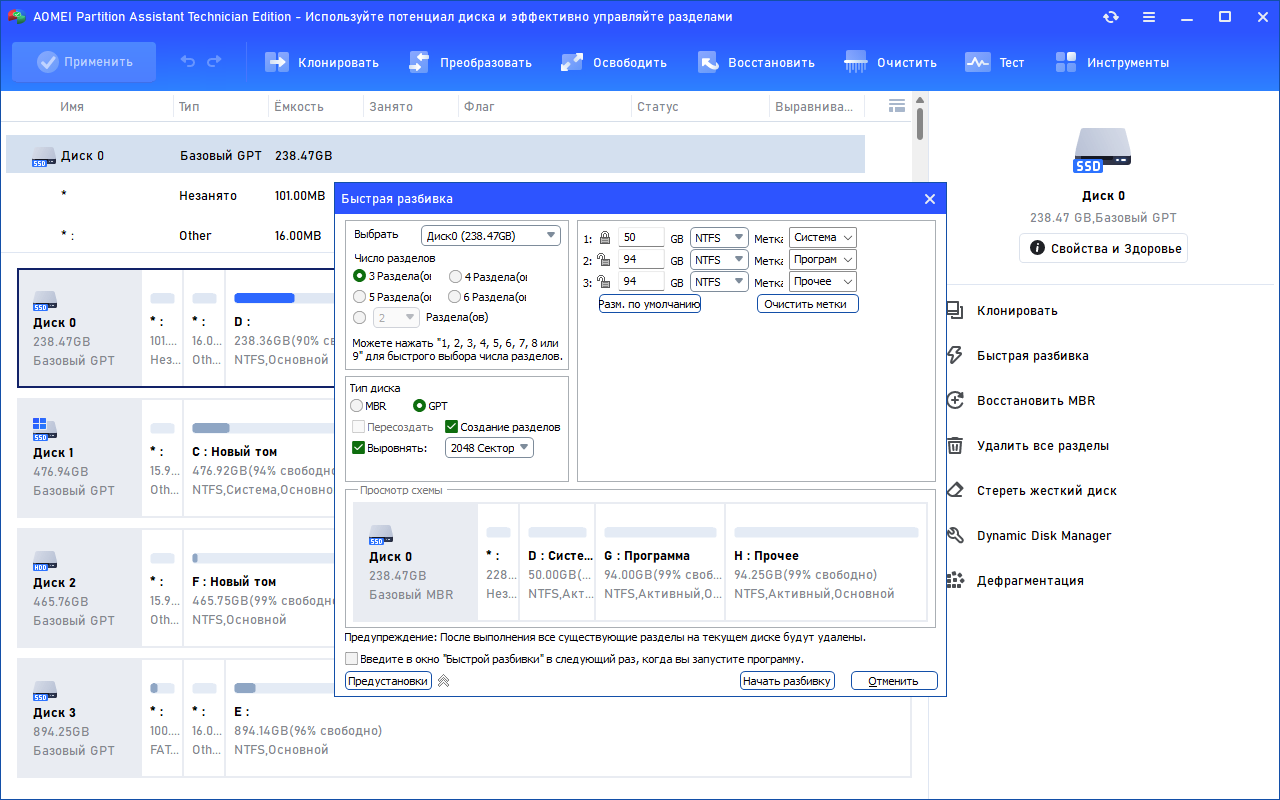The height and width of the screenshot is (800, 1280).
Task: Open file system dropdown for partition 1
Action: 719,237
